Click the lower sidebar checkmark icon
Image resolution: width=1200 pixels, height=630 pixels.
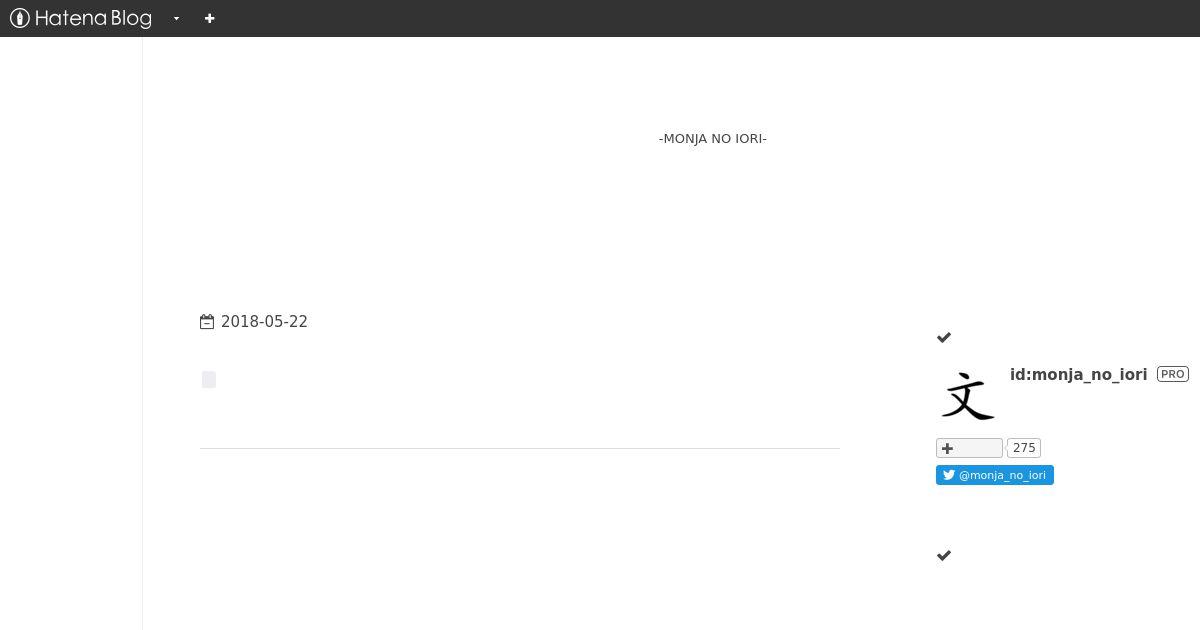(x=943, y=556)
